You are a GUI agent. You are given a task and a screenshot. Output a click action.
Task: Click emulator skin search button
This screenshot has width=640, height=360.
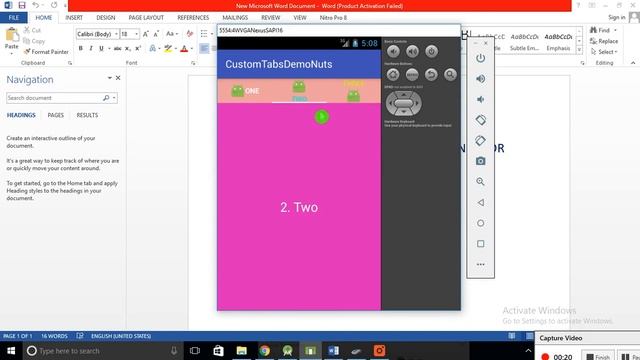[450, 74]
